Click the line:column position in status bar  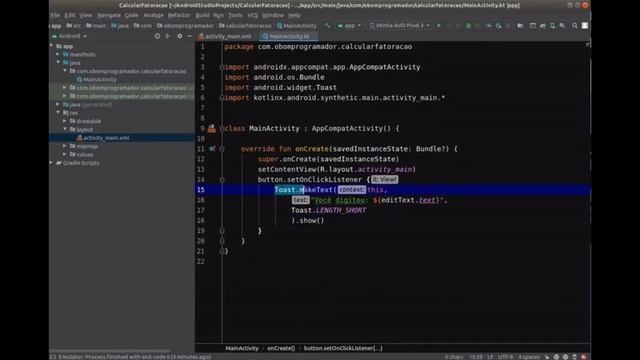click(476, 357)
